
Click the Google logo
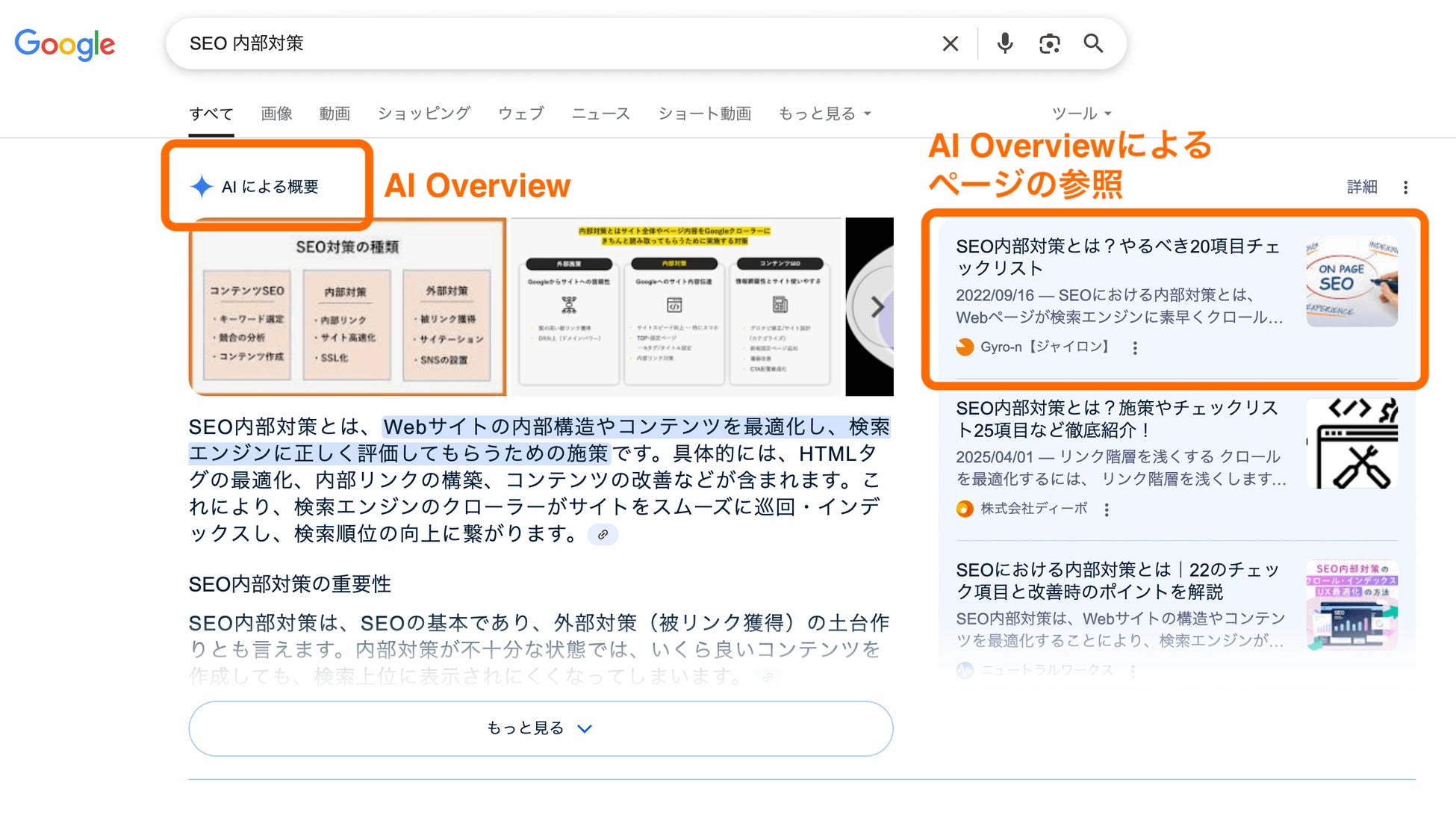click(x=65, y=45)
